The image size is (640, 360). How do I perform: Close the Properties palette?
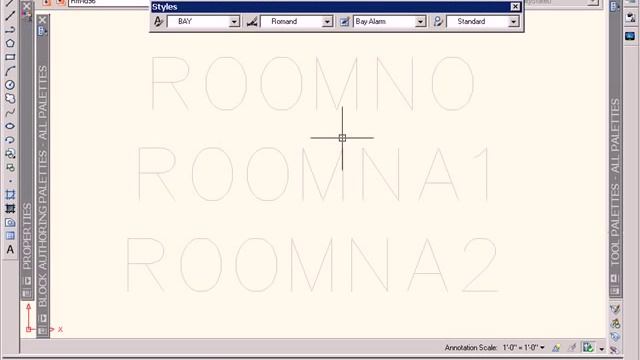[x=27, y=6]
